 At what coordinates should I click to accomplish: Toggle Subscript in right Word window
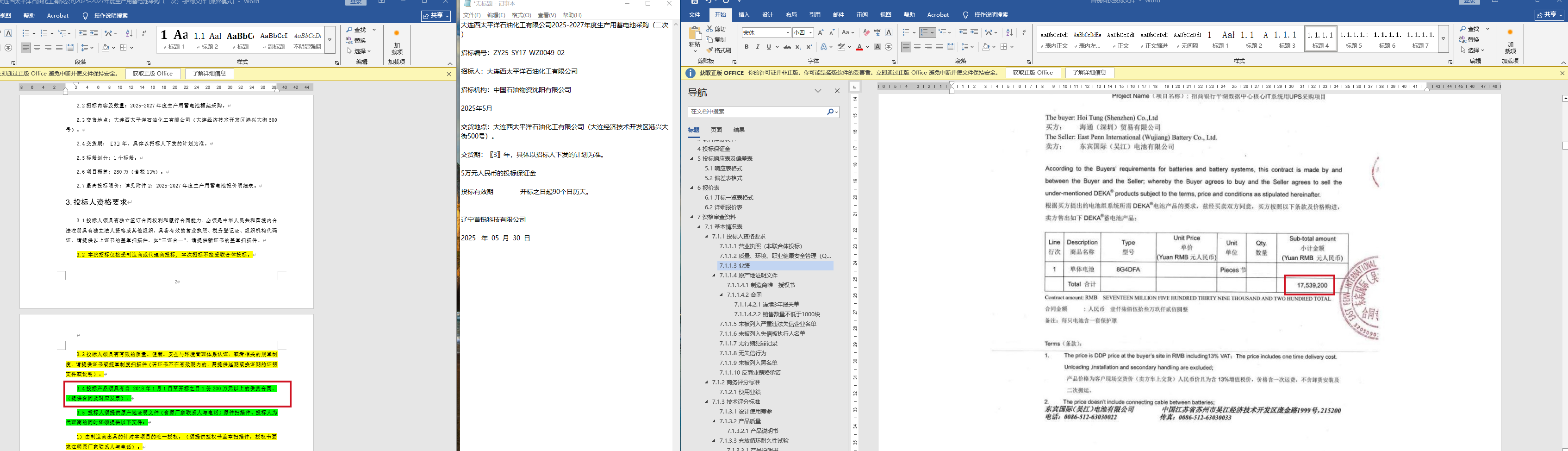pyautogui.click(x=798, y=47)
